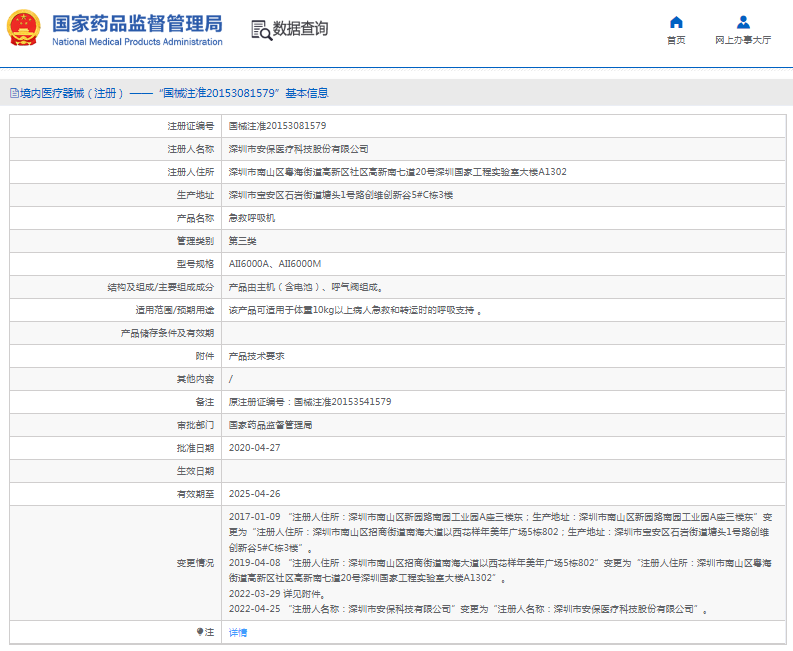Open 网上办事大厅 user icon
Image resolution: width=793 pixels, height=651 pixels.
(x=743, y=22)
